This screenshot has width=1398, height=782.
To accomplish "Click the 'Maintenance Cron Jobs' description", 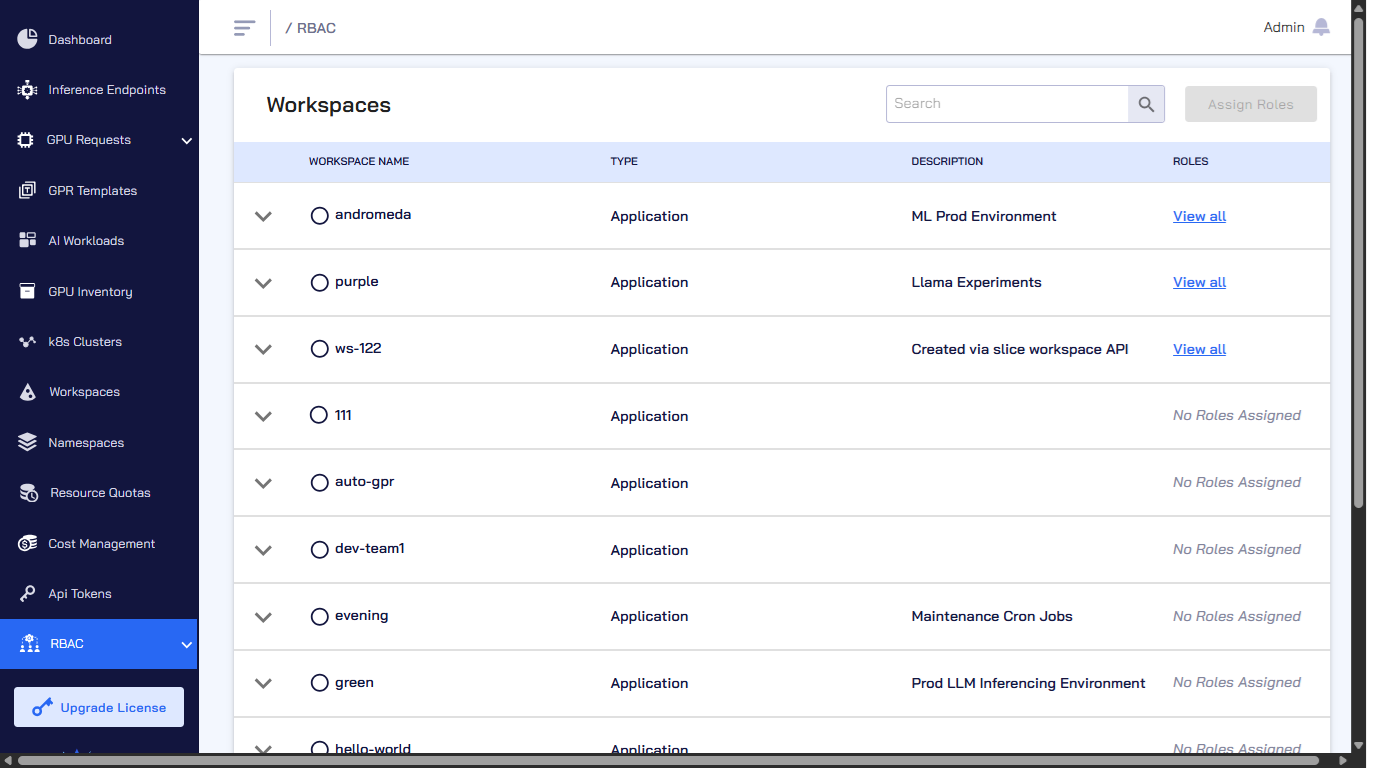I will pos(992,617).
